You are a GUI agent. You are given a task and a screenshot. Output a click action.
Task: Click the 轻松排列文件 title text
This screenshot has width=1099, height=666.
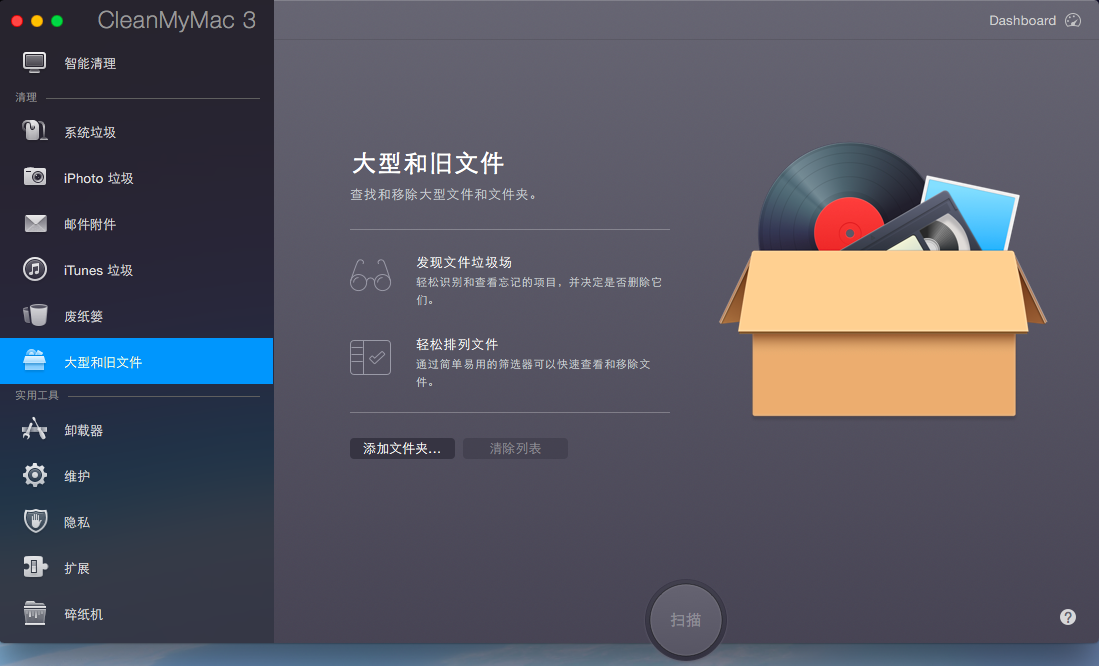coord(457,344)
